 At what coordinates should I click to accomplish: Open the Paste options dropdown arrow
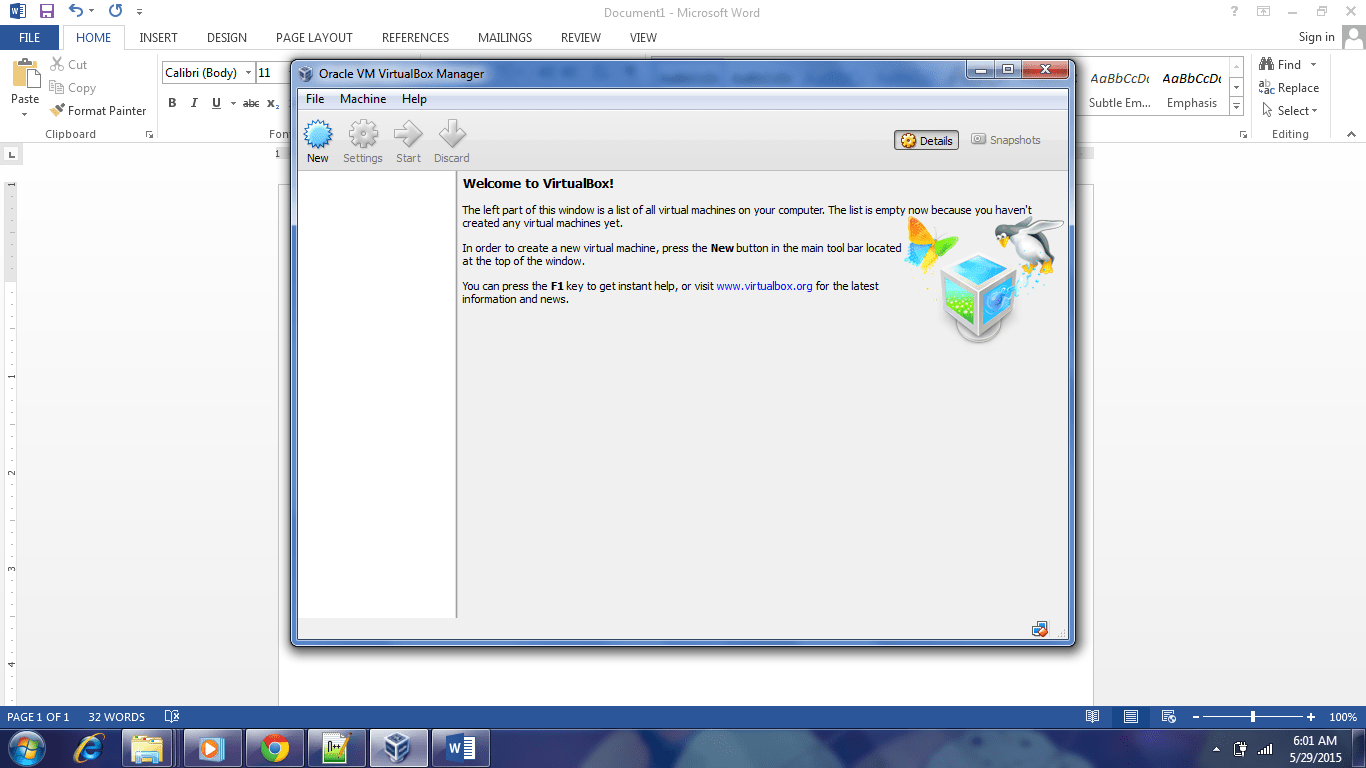pyautogui.click(x=25, y=113)
